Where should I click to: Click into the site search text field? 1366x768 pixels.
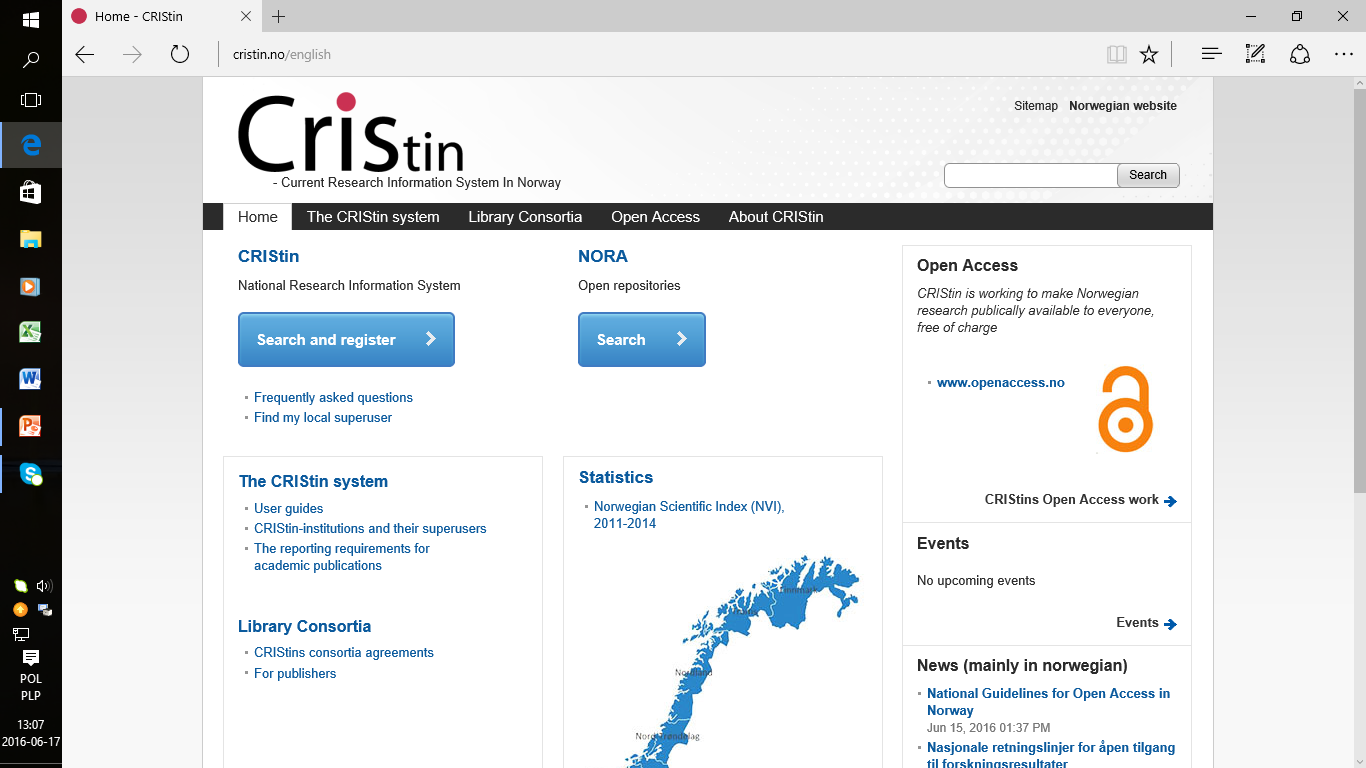(1031, 175)
